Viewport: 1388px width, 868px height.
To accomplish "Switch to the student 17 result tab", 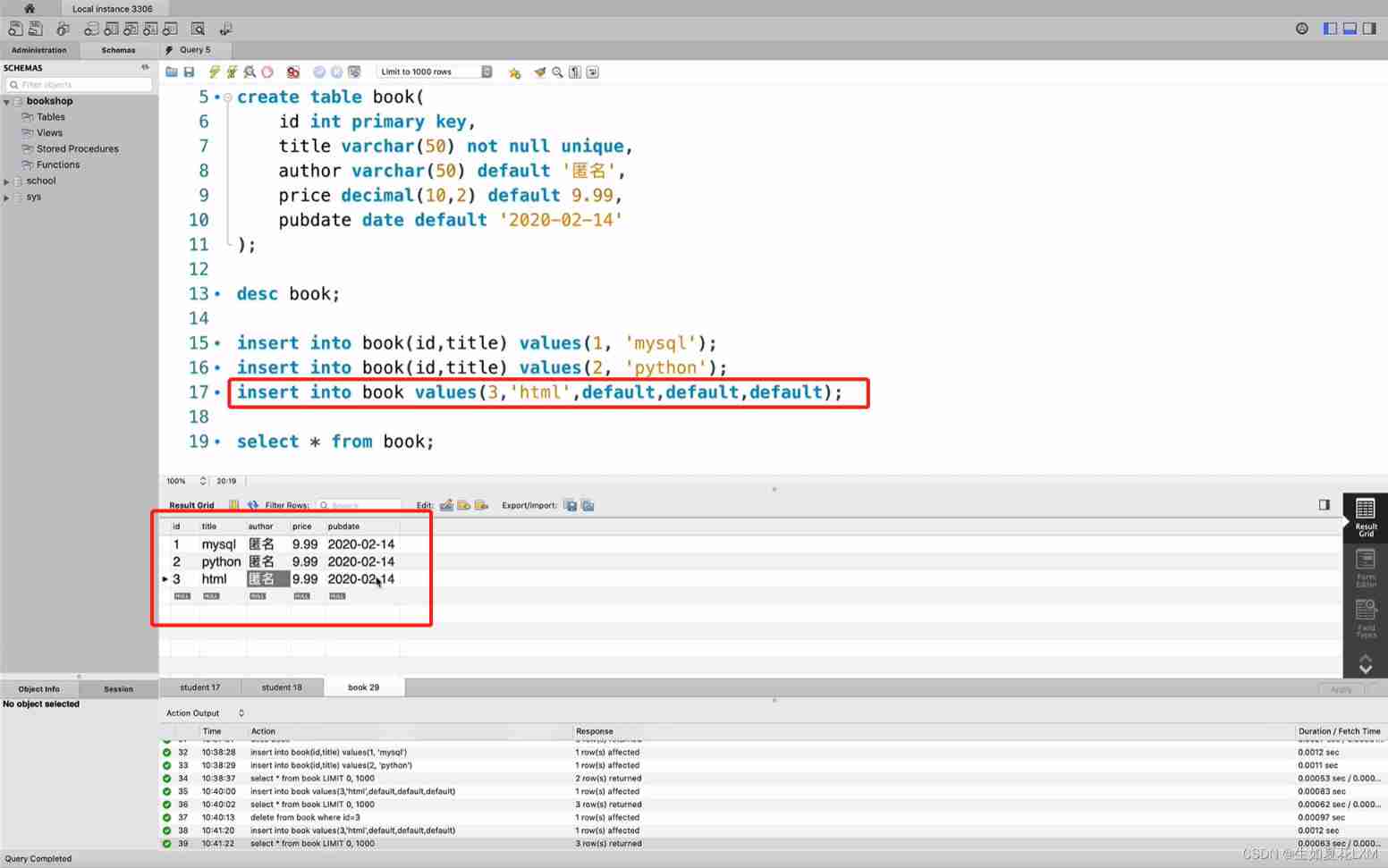I will (x=200, y=687).
